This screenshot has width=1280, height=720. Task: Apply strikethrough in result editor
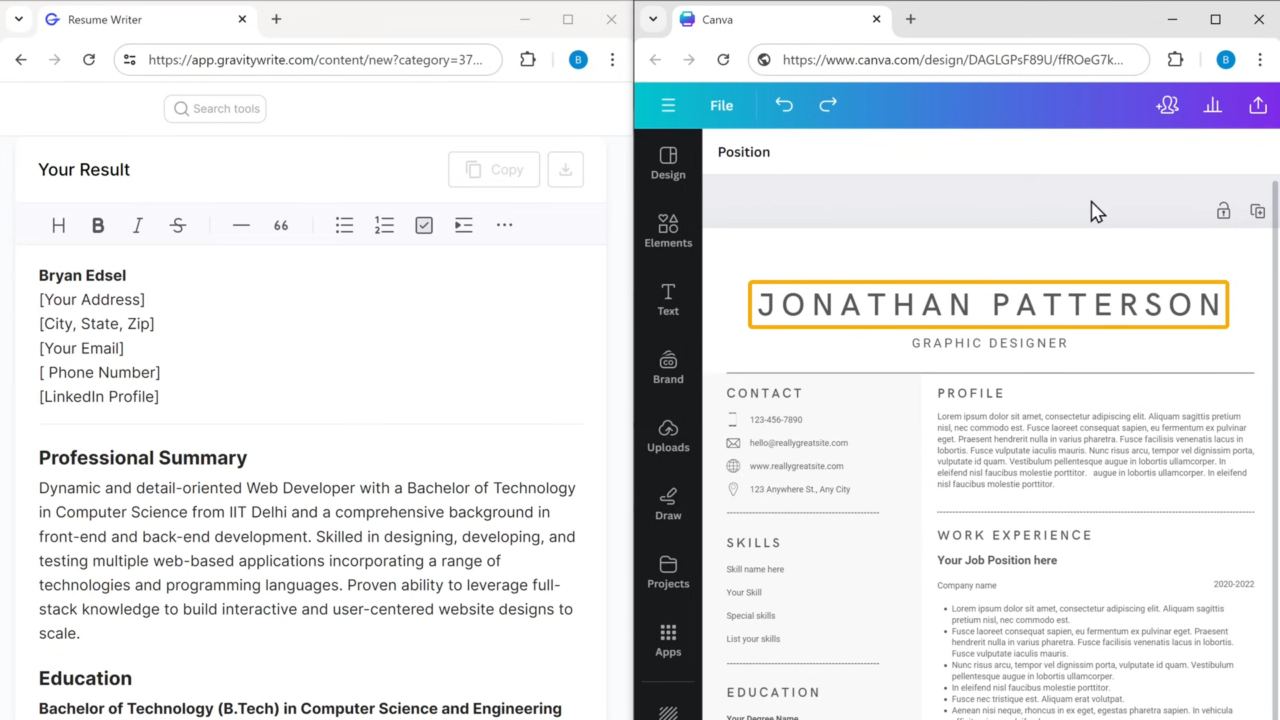point(178,225)
